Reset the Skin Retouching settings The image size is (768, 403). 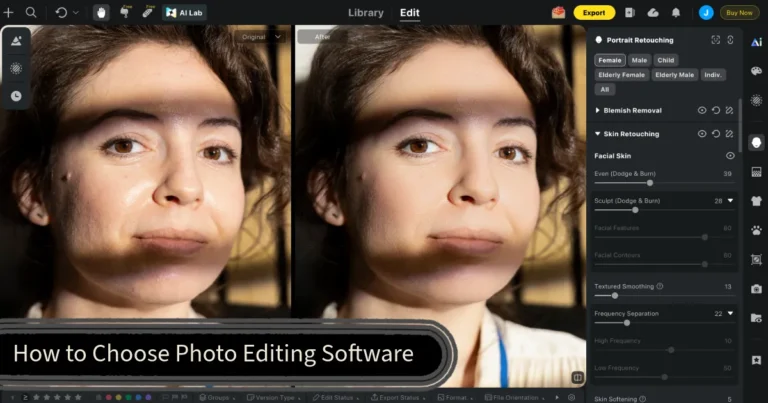coord(716,134)
